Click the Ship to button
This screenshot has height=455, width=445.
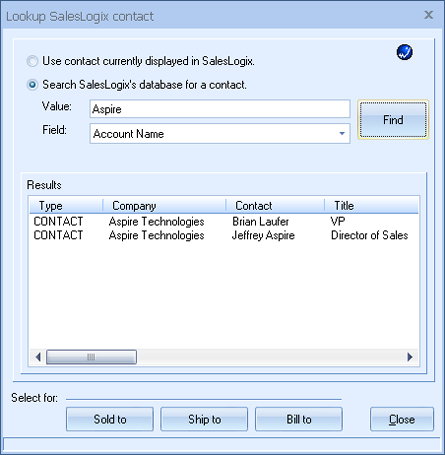[x=204, y=419]
